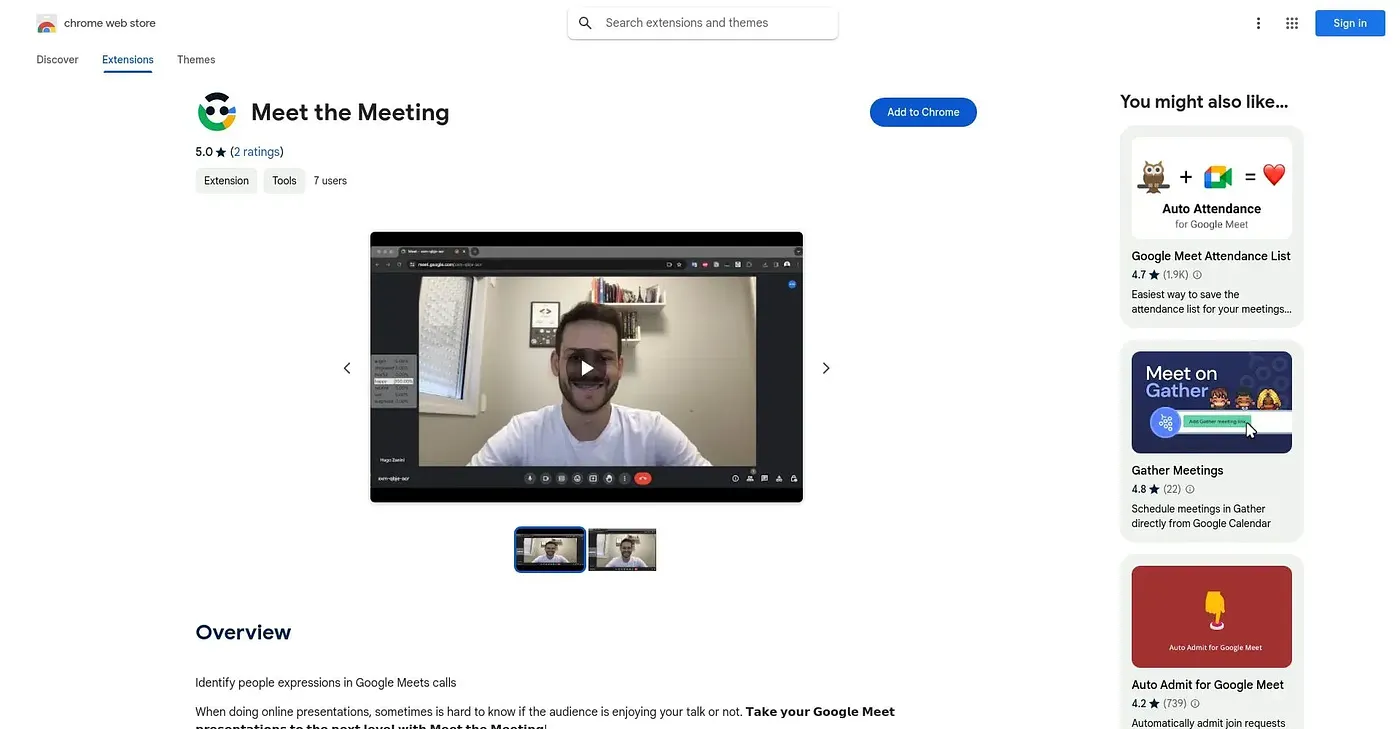Open Google Meet Attendance List card image

1212,188
